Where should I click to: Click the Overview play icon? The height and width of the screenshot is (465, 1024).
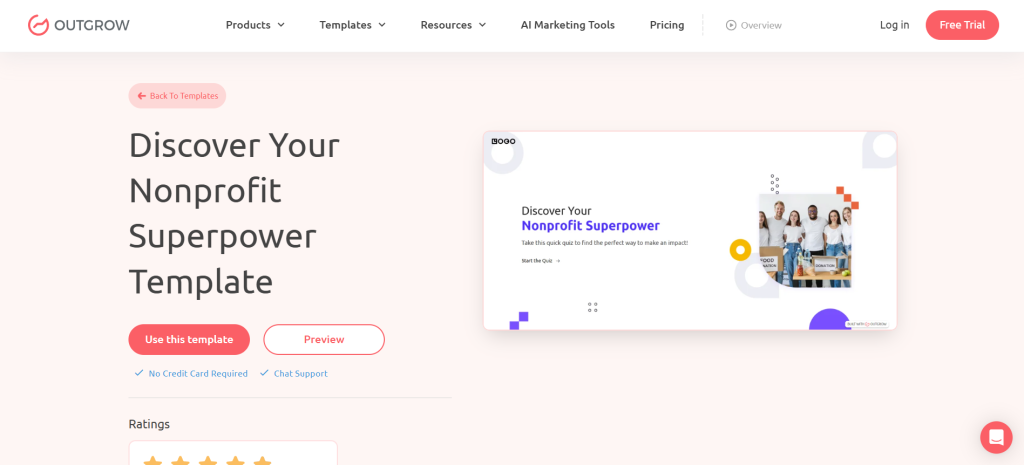(731, 25)
